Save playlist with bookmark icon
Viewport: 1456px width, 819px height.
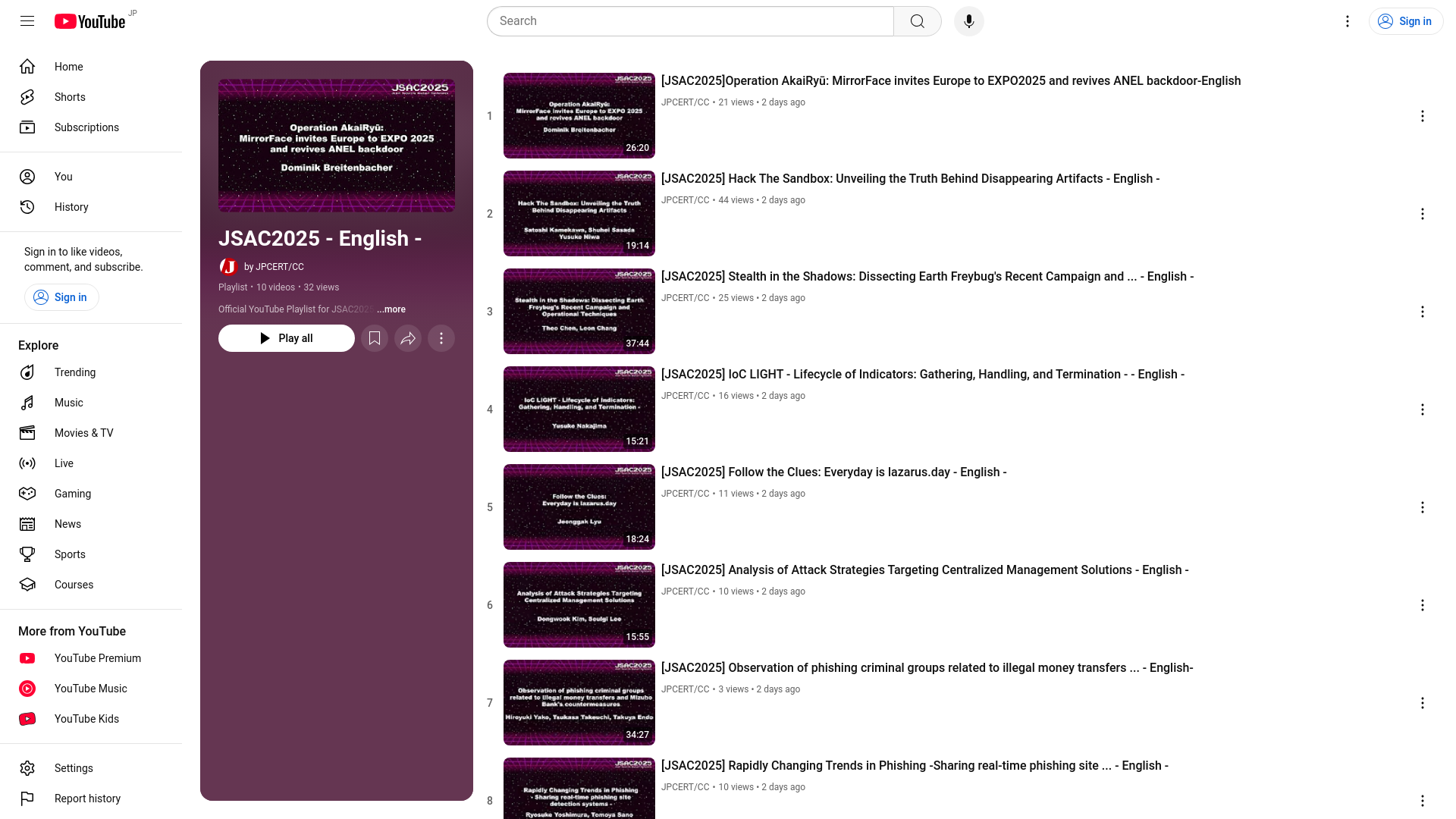pos(375,338)
